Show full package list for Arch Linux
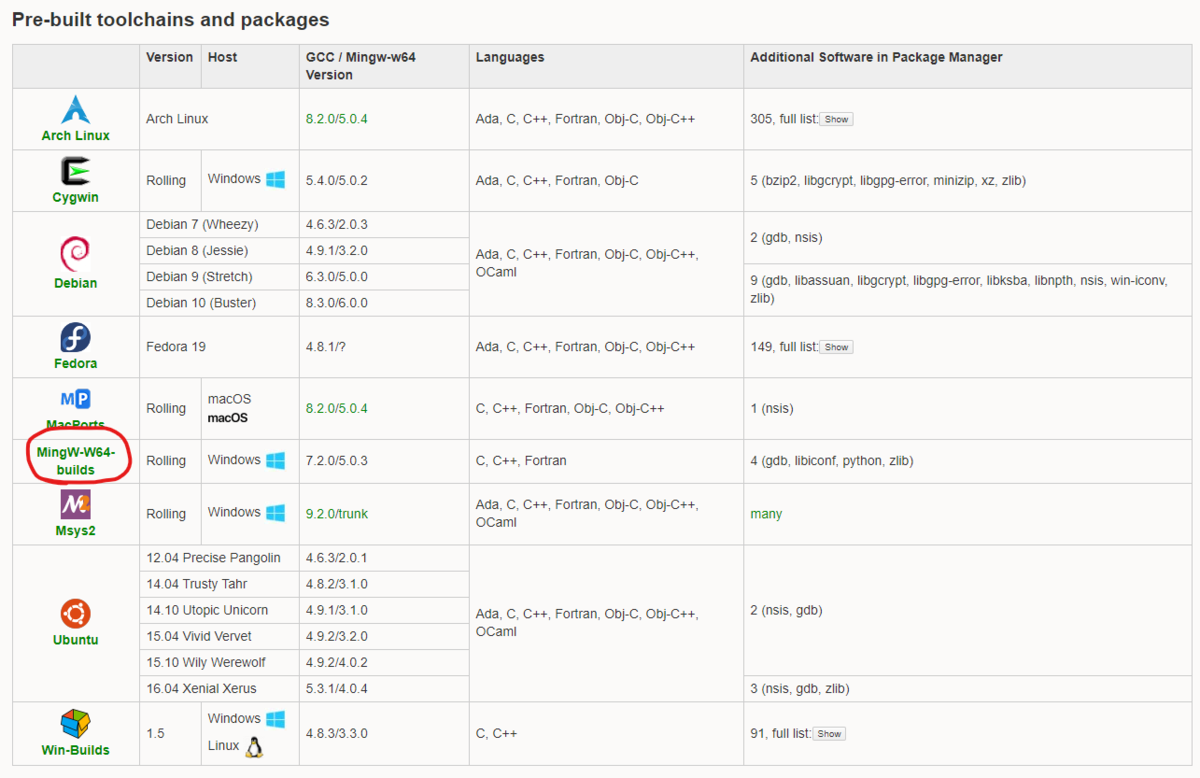Image resolution: width=1200 pixels, height=778 pixels. pos(836,119)
